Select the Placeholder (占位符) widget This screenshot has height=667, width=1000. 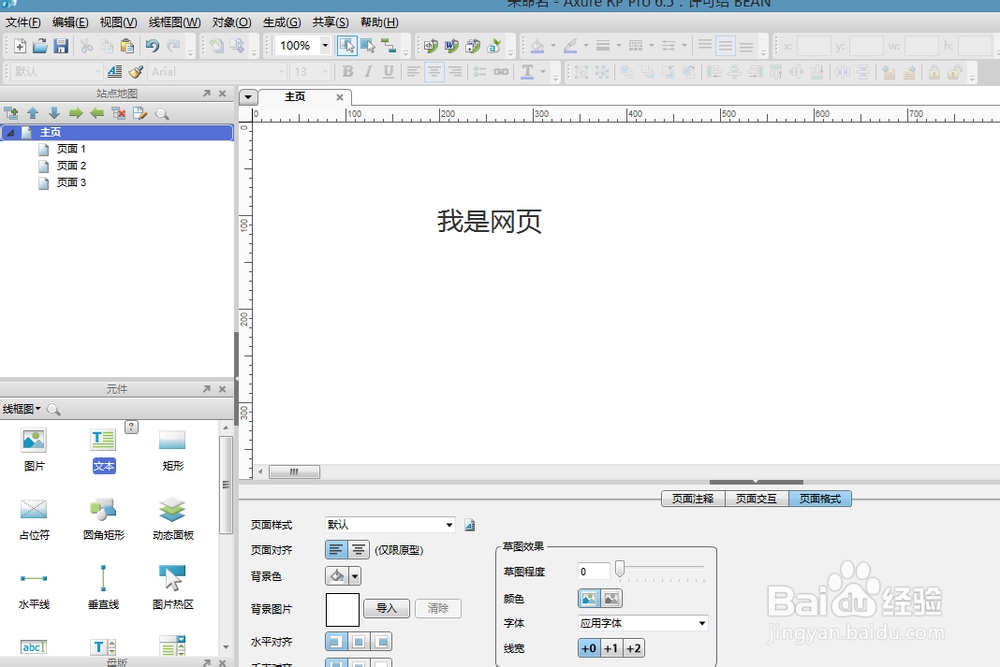click(34, 520)
